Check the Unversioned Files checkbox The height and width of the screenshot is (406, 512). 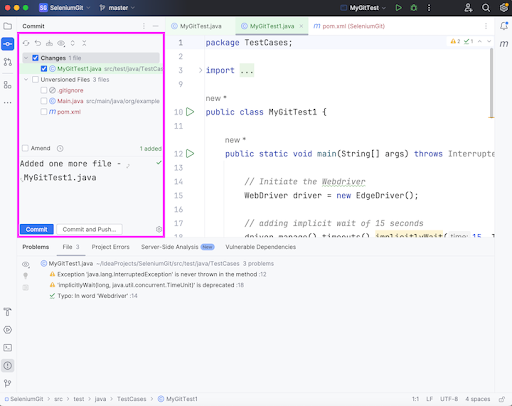click(35, 80)
